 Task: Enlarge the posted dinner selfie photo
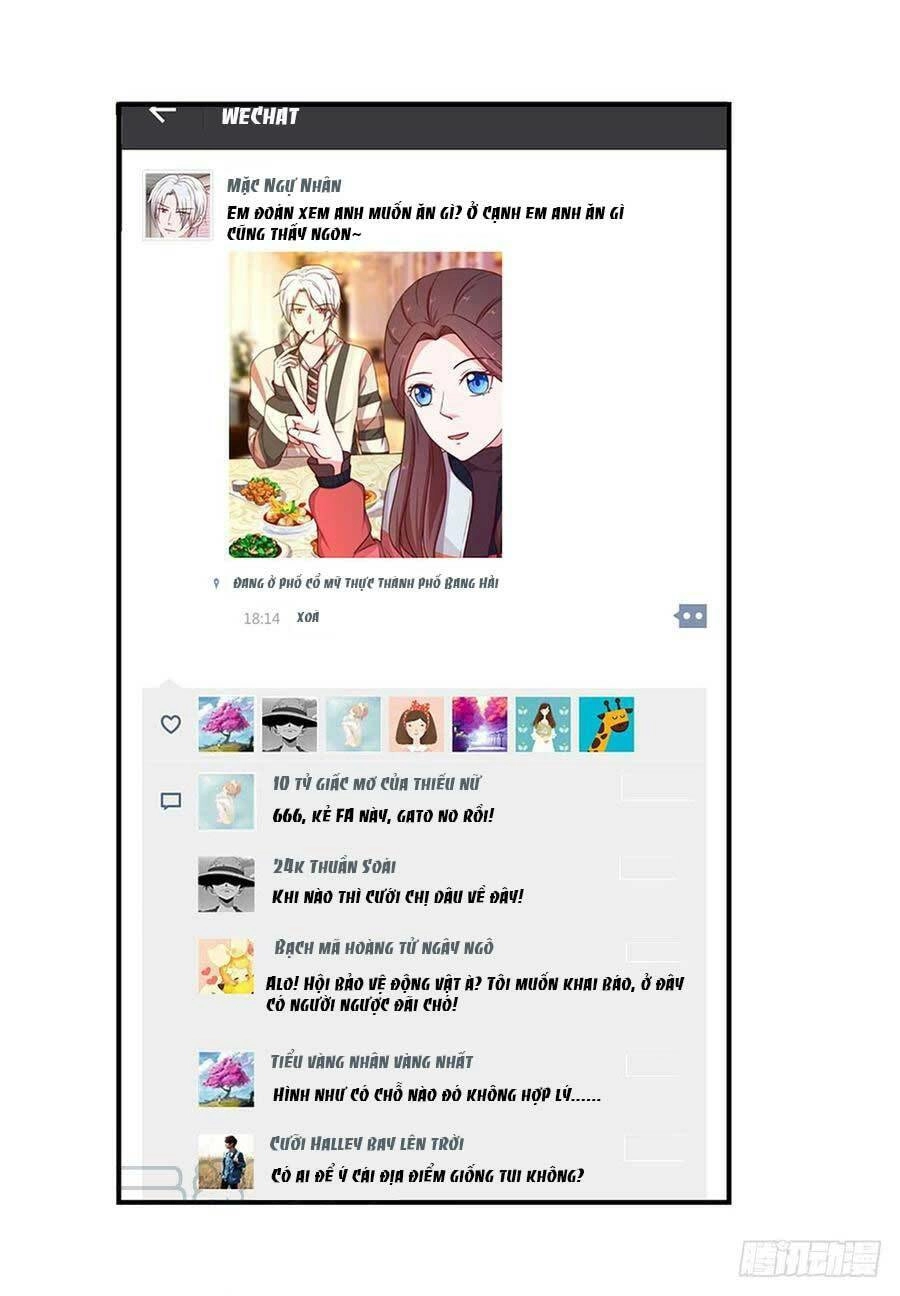(x=366, y=404)
